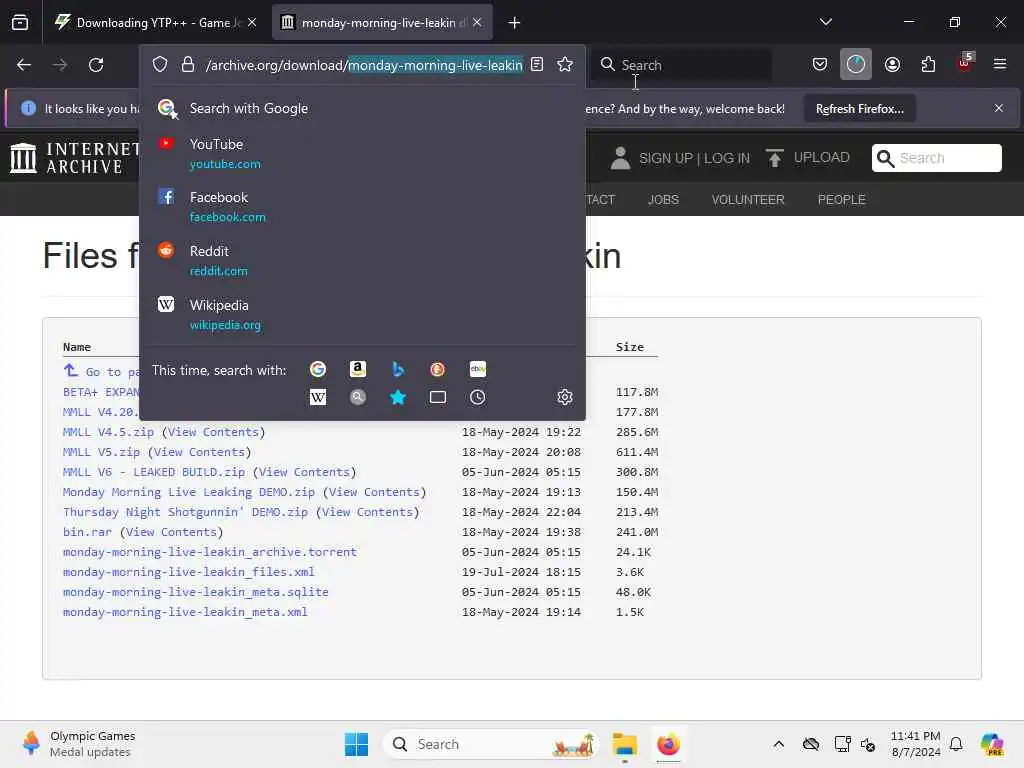Click the Internet Archive upload arrow icon

pyautogui.click(x=775, y=158)
